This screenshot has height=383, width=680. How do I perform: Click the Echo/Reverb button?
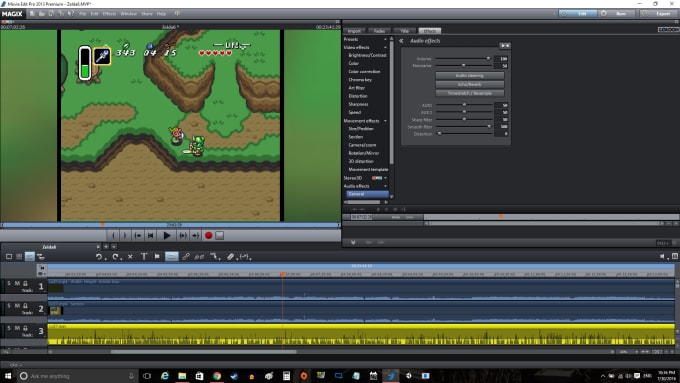(470, 84)
